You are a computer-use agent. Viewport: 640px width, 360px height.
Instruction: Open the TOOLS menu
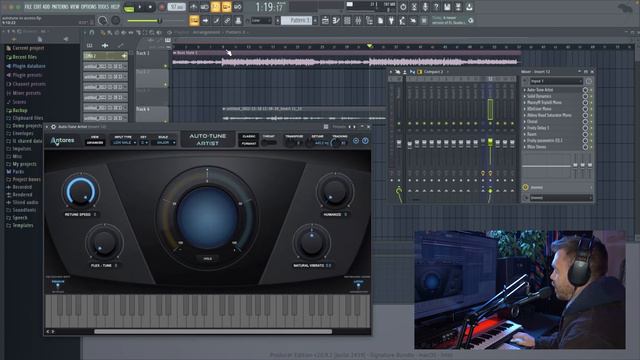(x=104, y=7)
